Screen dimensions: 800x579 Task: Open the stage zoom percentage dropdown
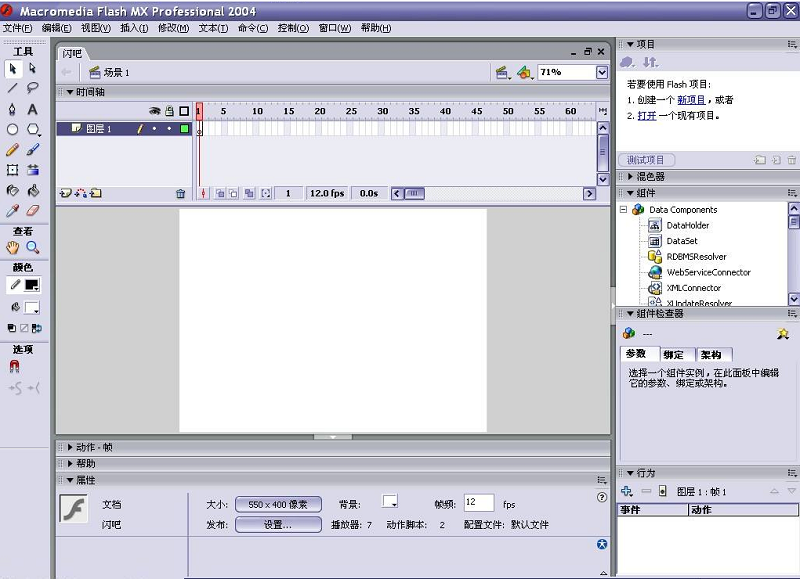point(602,73)
